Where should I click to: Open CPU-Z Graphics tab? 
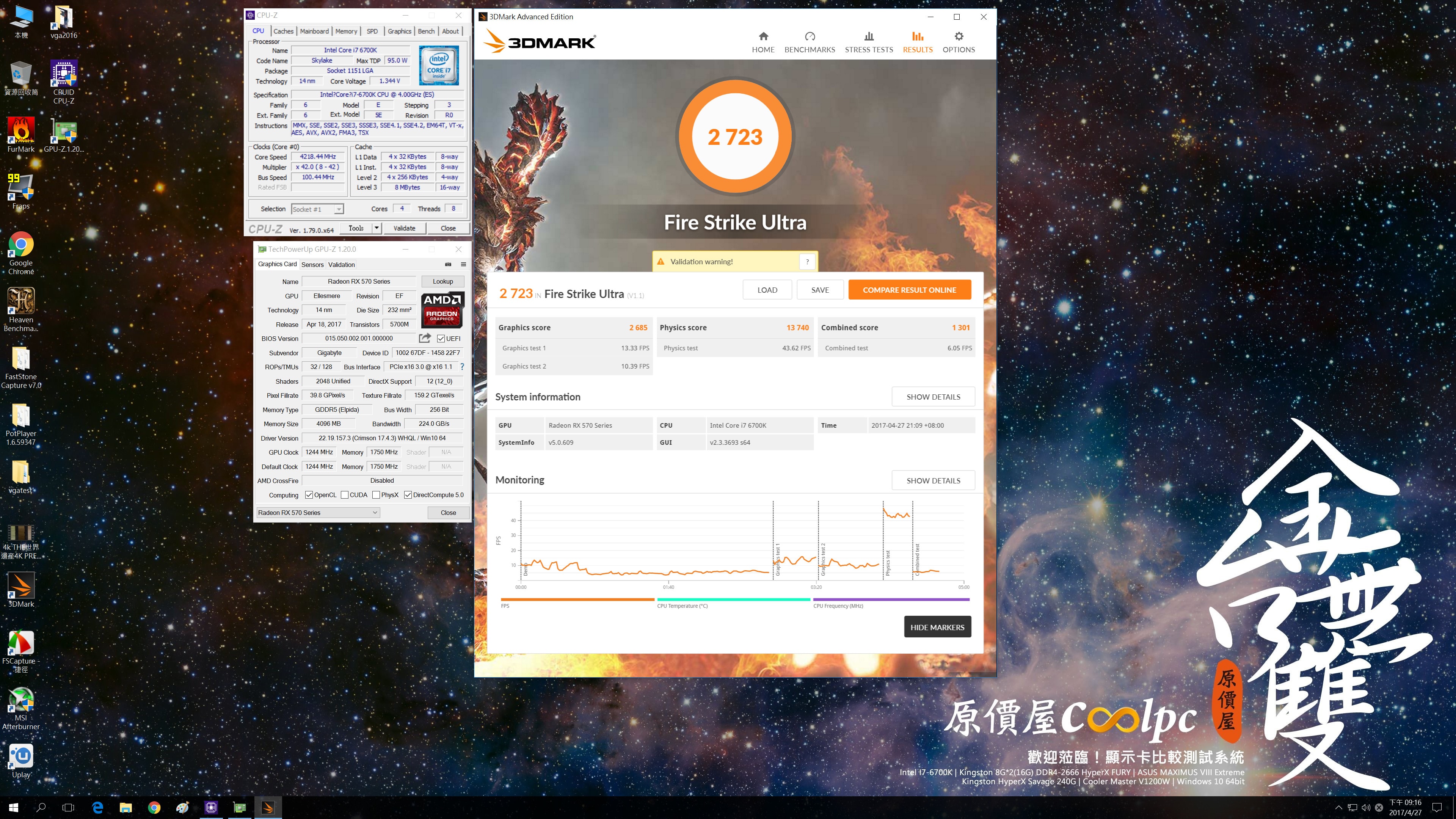point(399,31)
